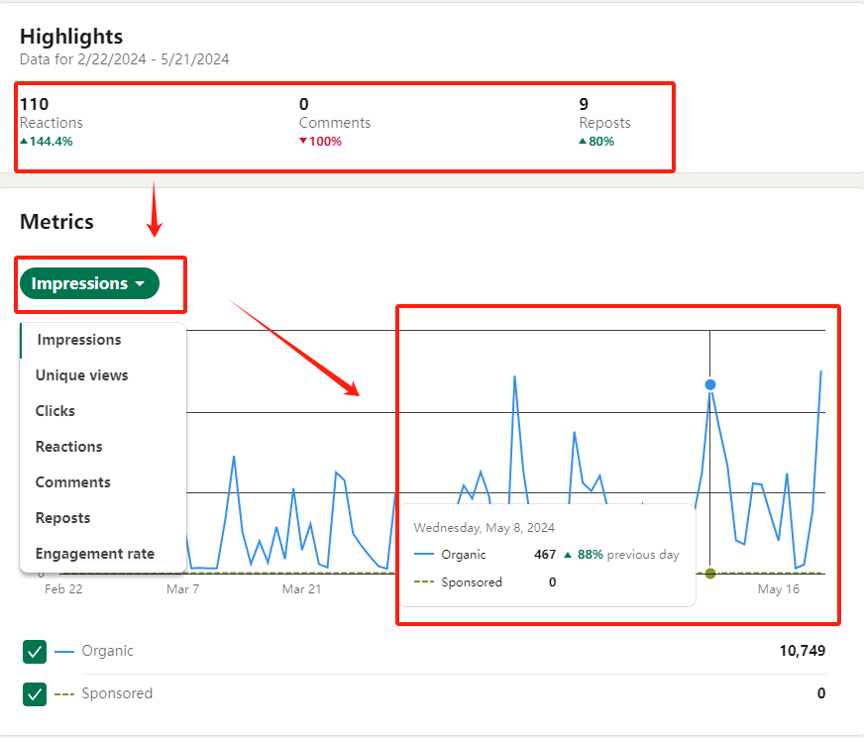864x739 pixels.
Task: Click the olive Sponsored data point on the baseline
Action: coord(710,574)
